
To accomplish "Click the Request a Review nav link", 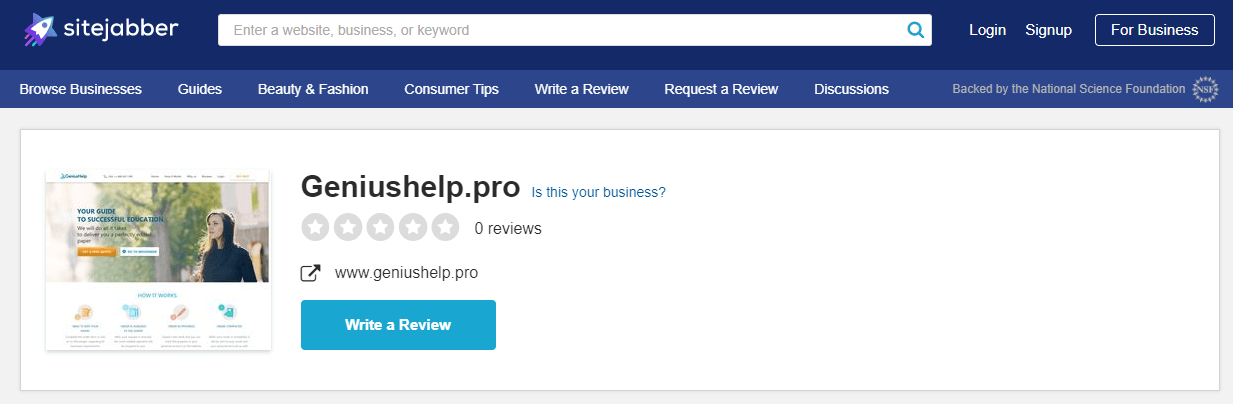I will coord(721,89).
